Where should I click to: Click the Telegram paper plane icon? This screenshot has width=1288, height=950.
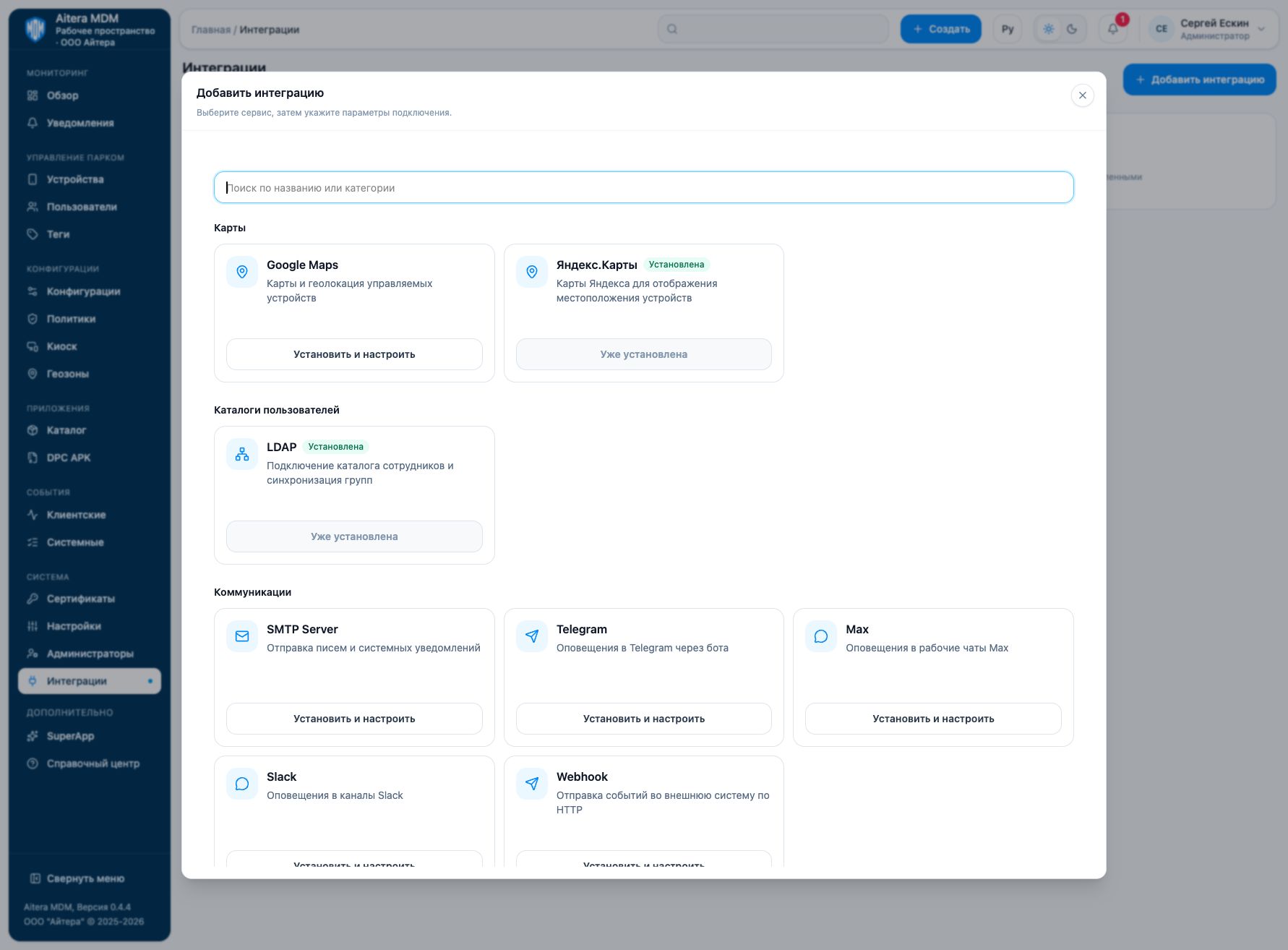(532, 636)
